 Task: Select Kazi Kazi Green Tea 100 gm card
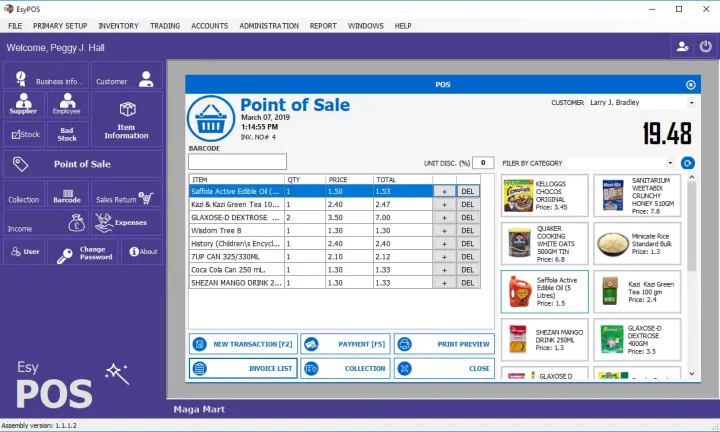(637, 292)
